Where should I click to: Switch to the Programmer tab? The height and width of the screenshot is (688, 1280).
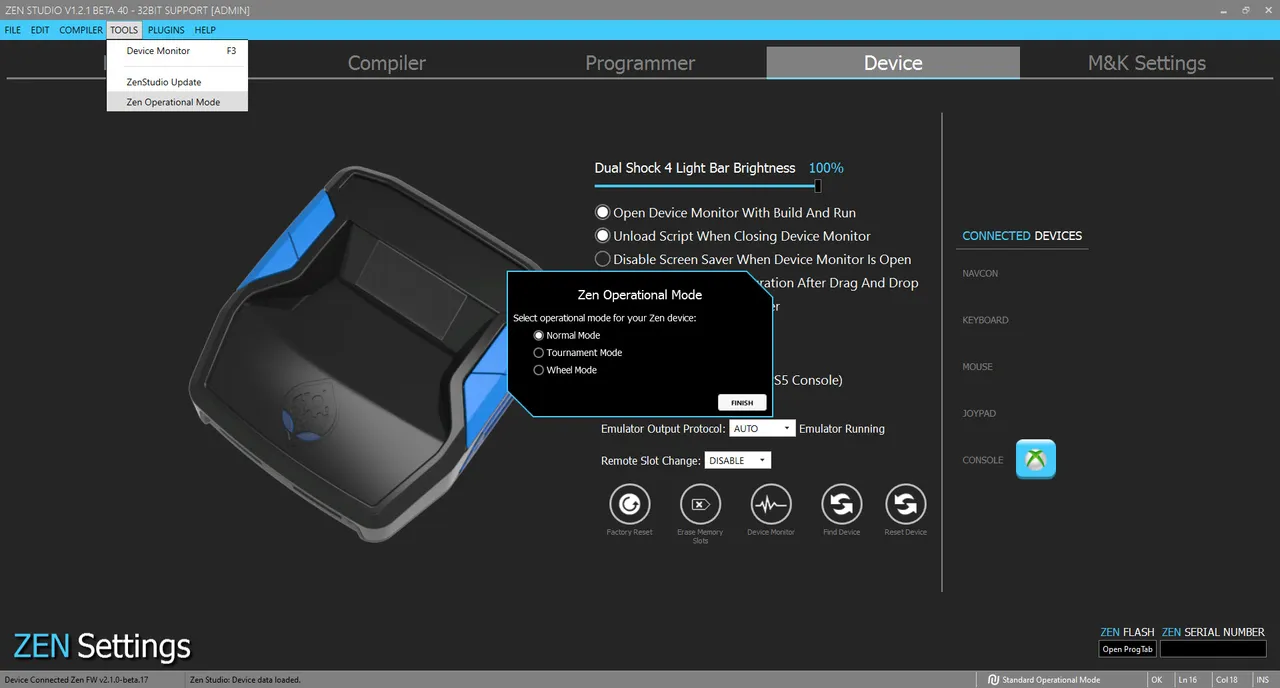(x=639, y=63)
